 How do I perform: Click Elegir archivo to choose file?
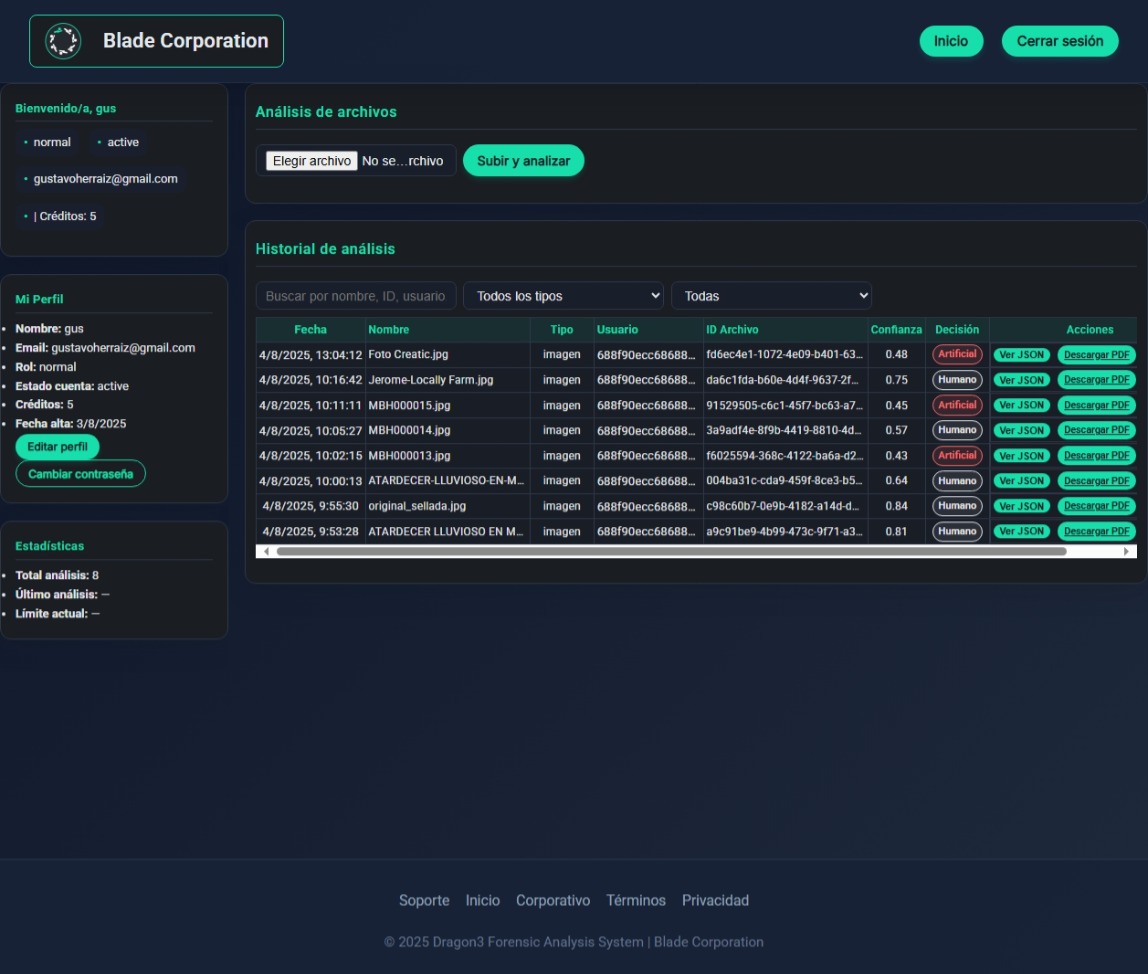coord(311,161)
